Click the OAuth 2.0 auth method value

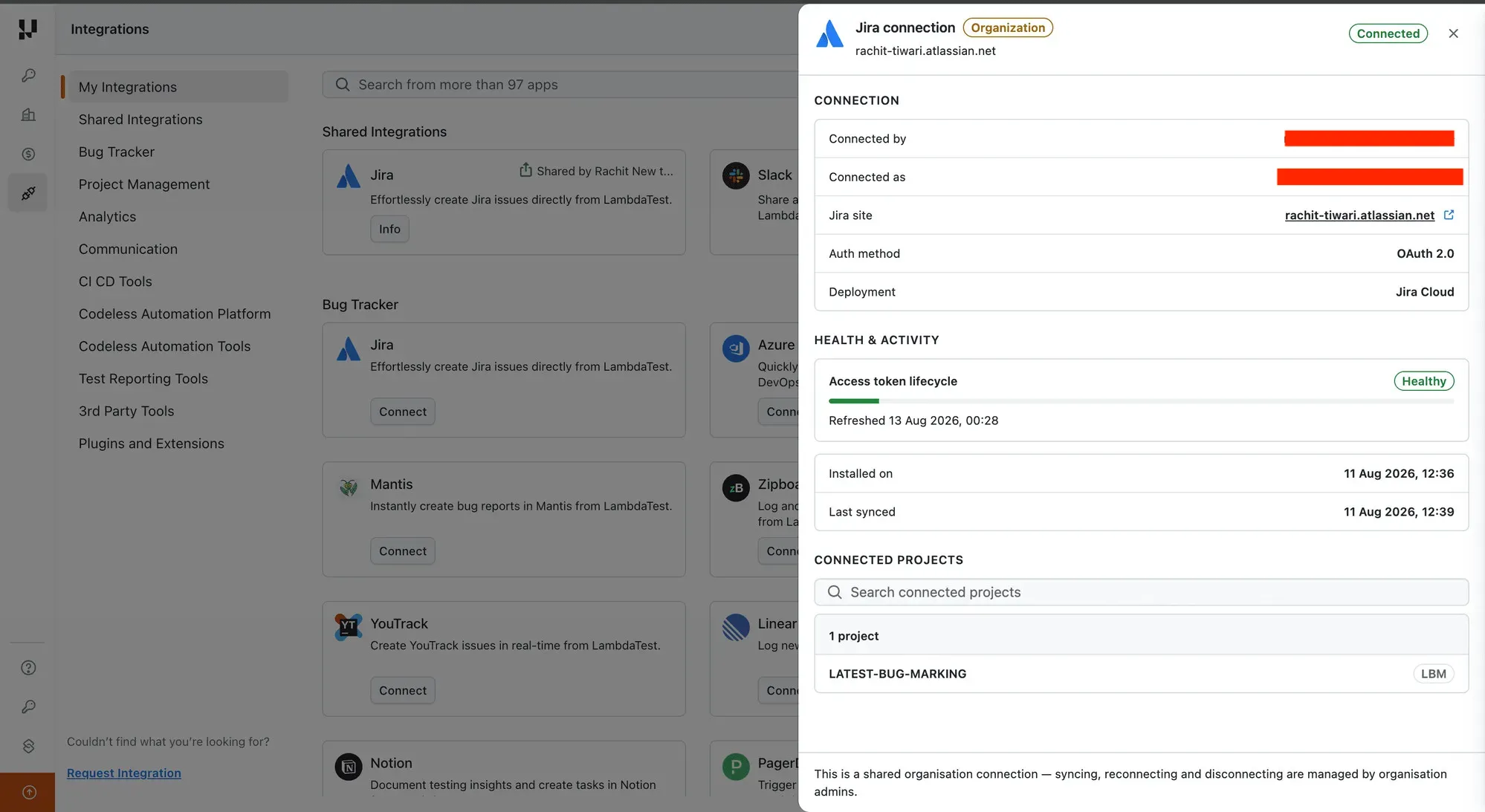click(1425, 253)
